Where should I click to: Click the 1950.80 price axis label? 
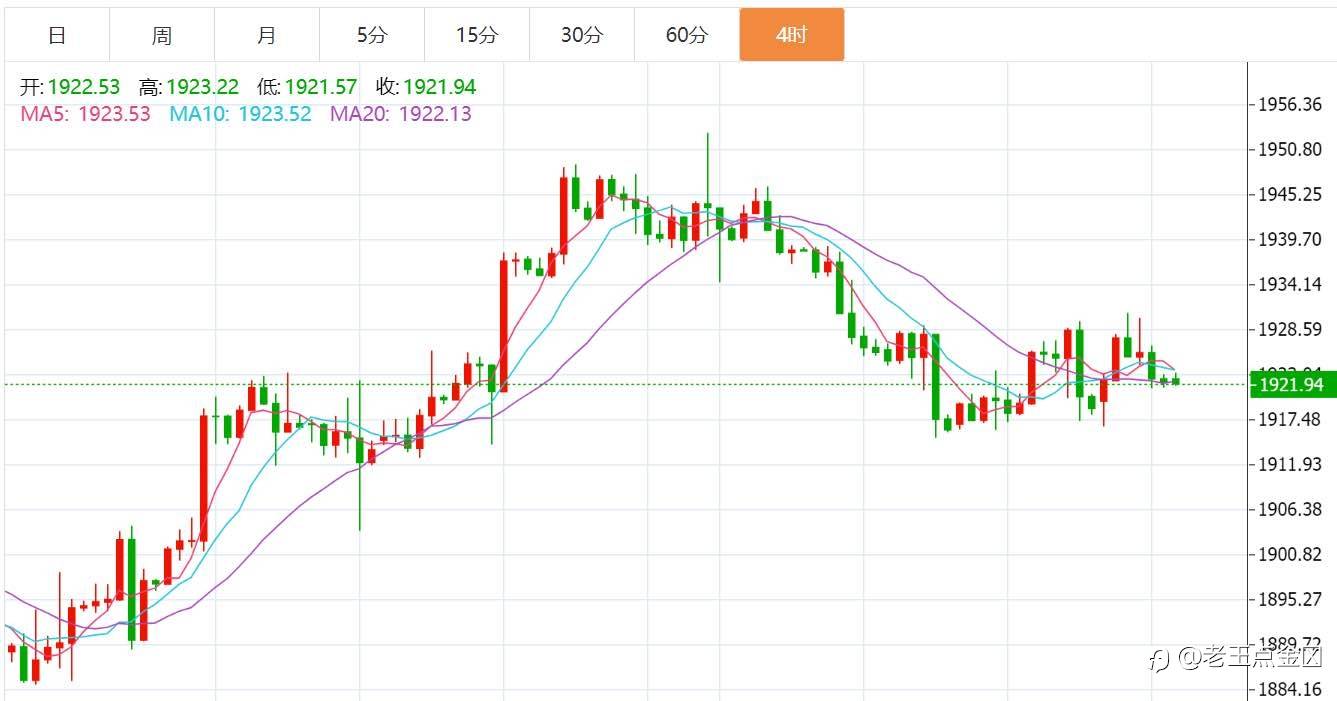pyautogui.click(x=1290, y=150)
